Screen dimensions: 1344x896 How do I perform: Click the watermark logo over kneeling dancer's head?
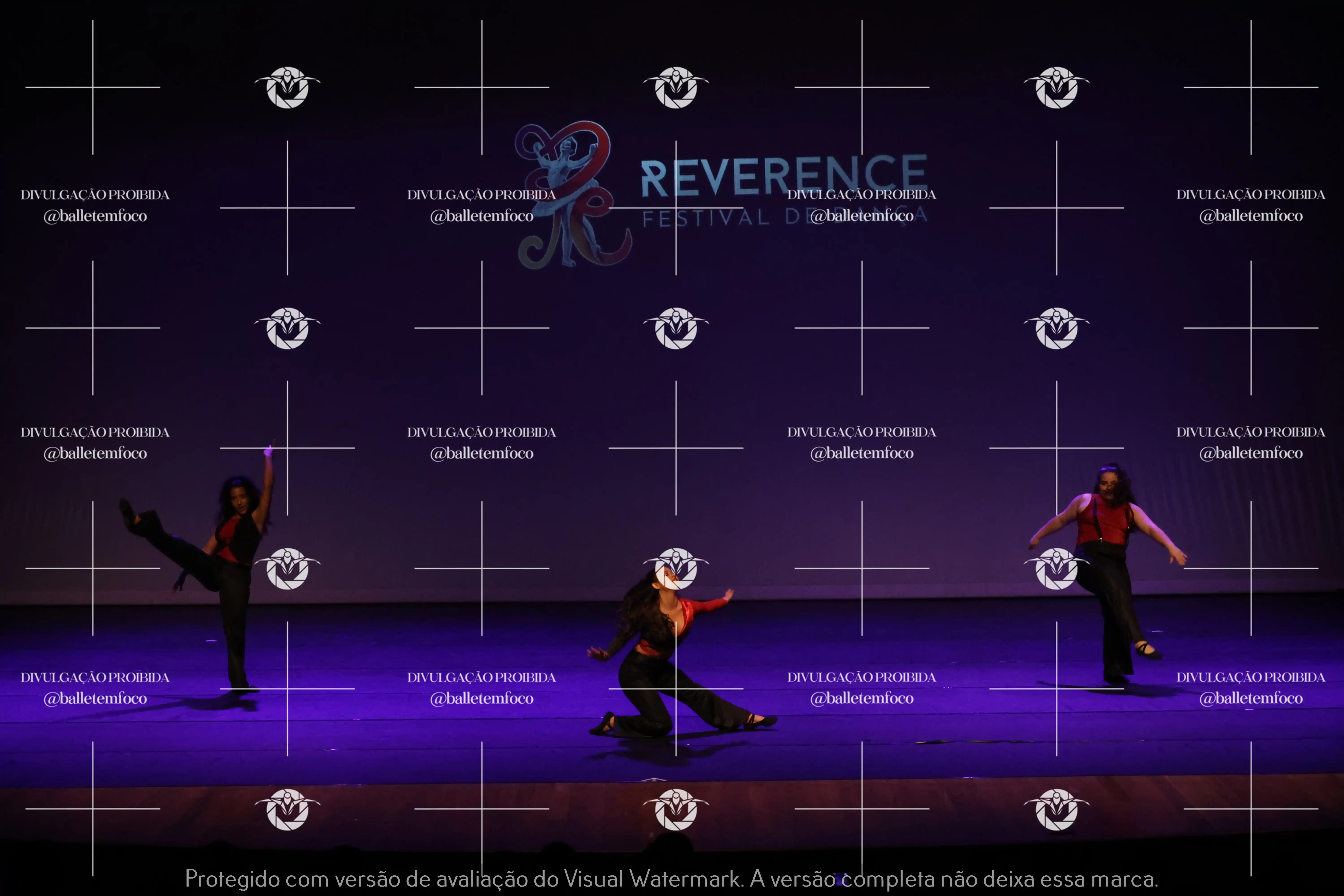pyautogui.click(x=676, y=568)
